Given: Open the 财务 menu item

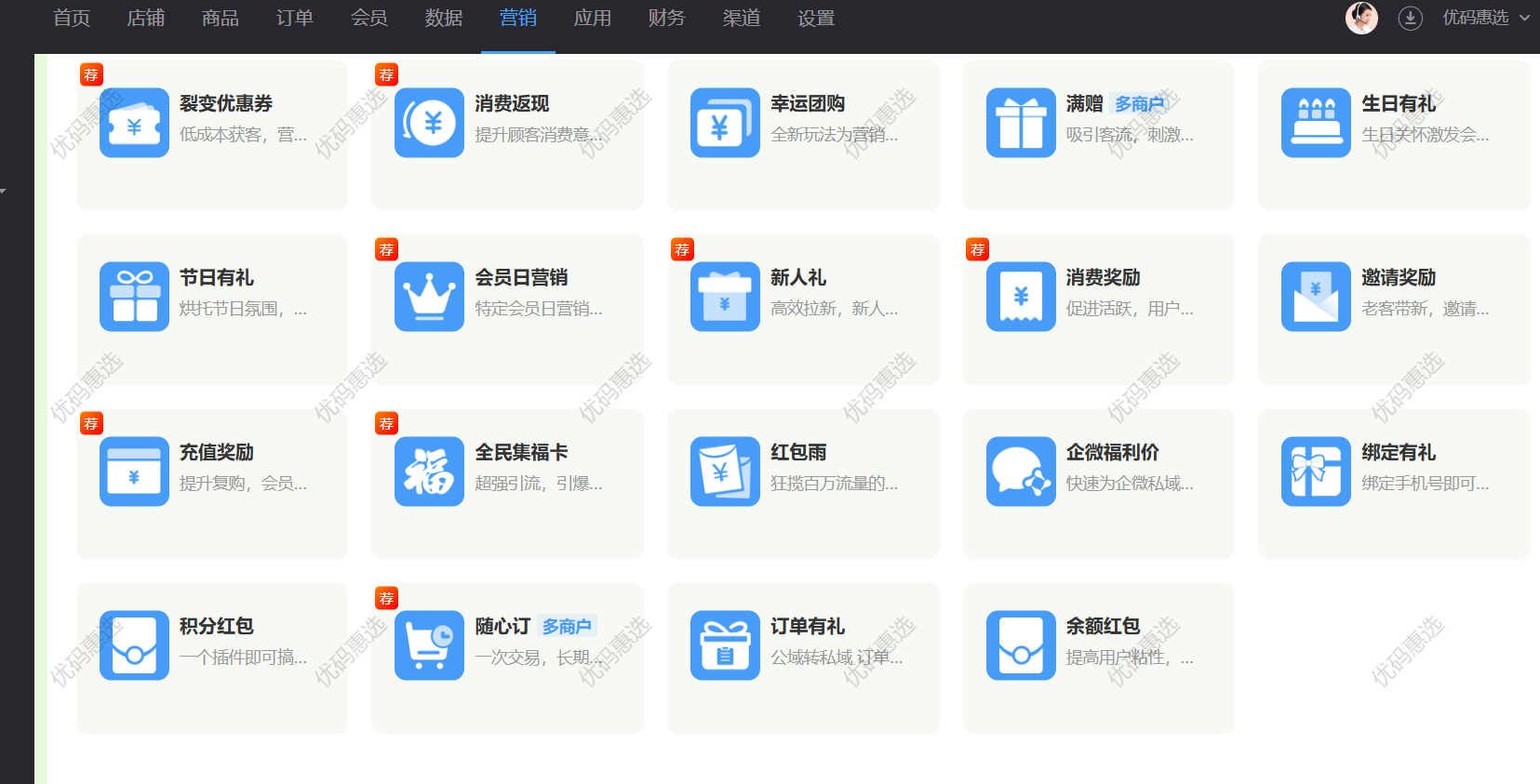Looking at the screenshot, I should point(666,19).
